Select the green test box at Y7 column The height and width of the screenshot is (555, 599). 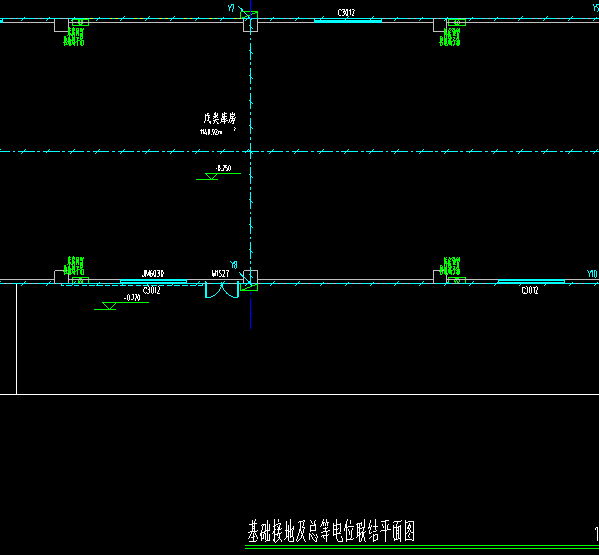pos(249,15)
